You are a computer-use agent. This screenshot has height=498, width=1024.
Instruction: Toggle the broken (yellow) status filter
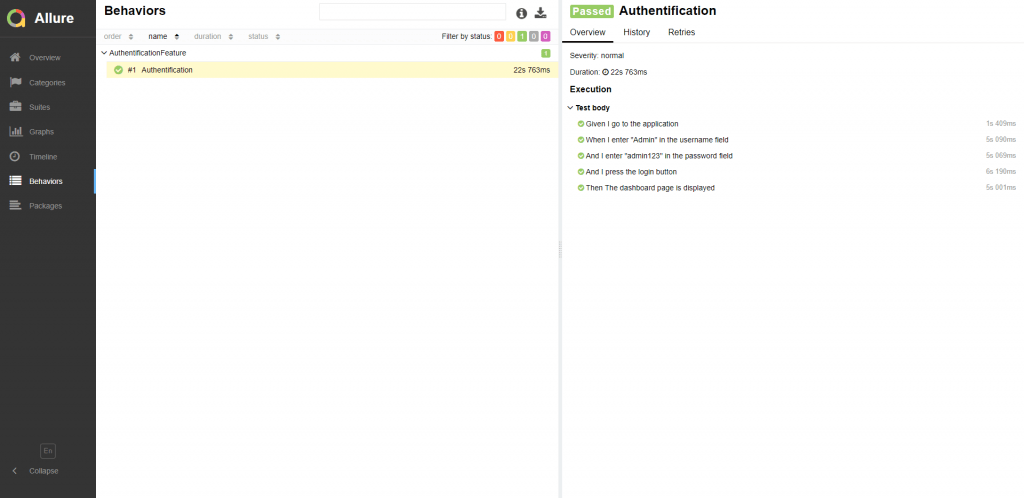tap(511, 37)
